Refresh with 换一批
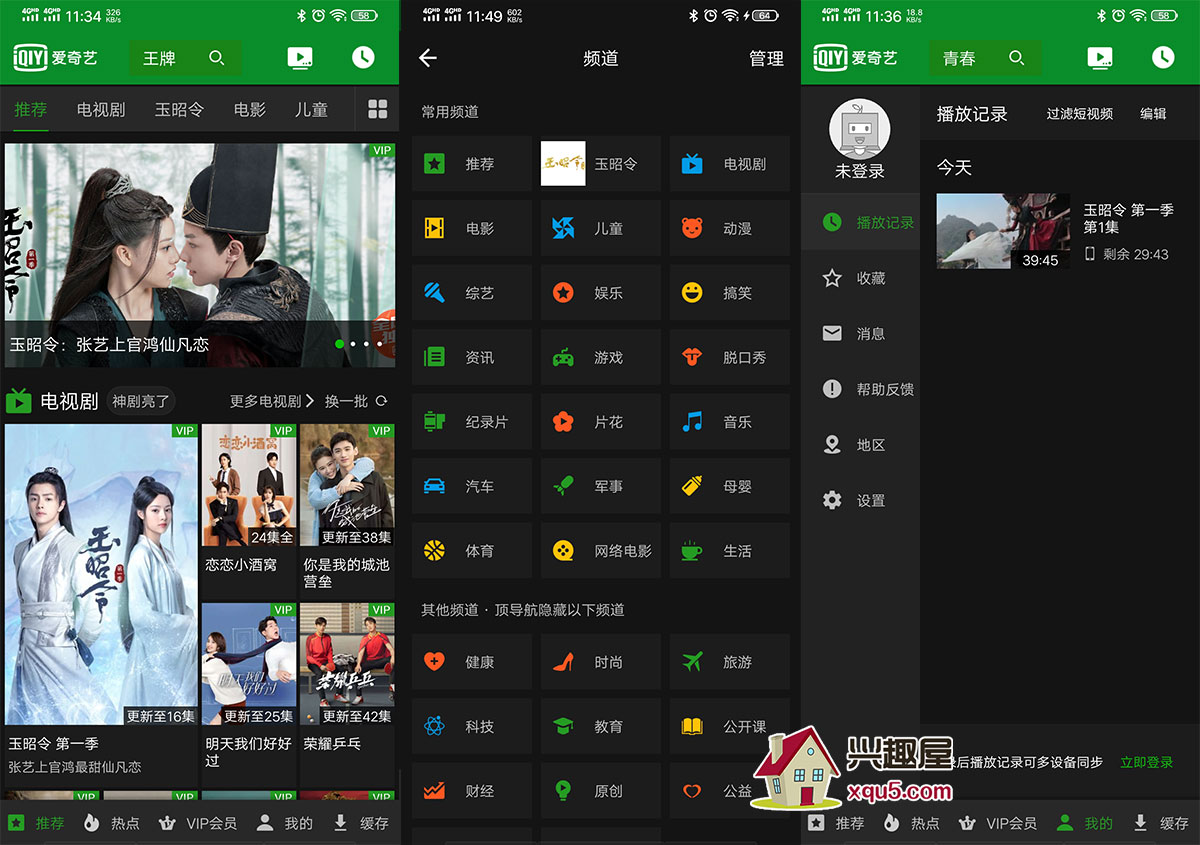The height and width of the screenshot is (845, 1200). point(356,401)
